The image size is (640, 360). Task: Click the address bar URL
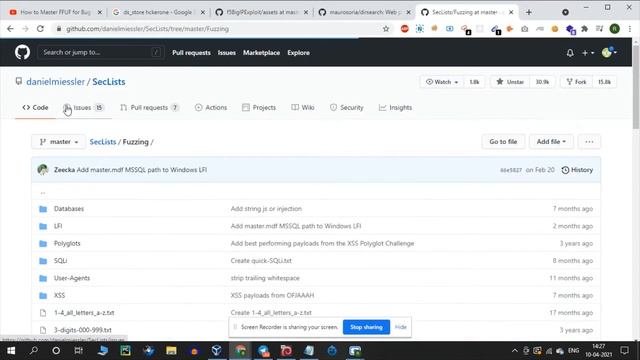click(x=147, y=29)
